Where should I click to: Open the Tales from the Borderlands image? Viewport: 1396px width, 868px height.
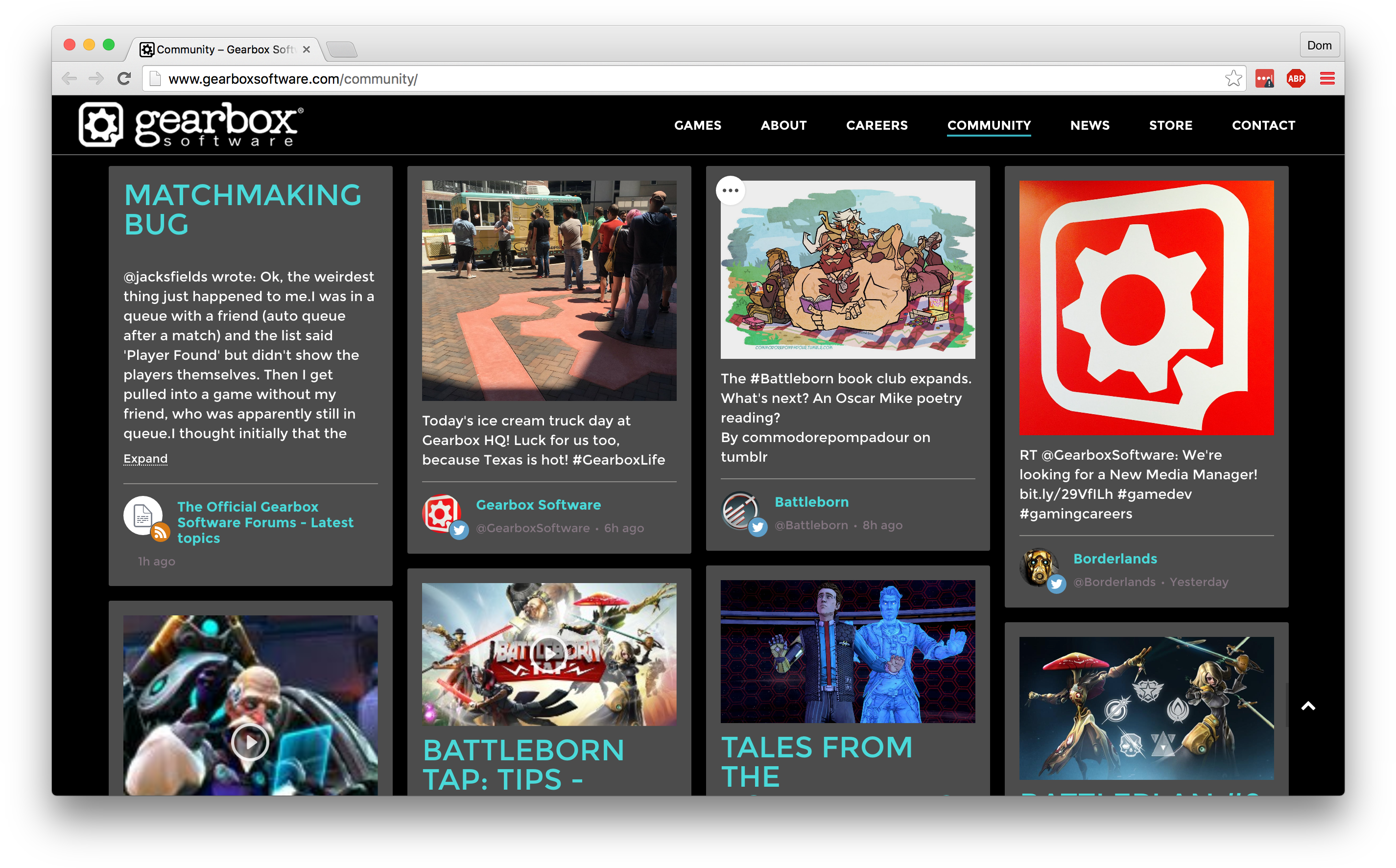[x=848, y=651]
